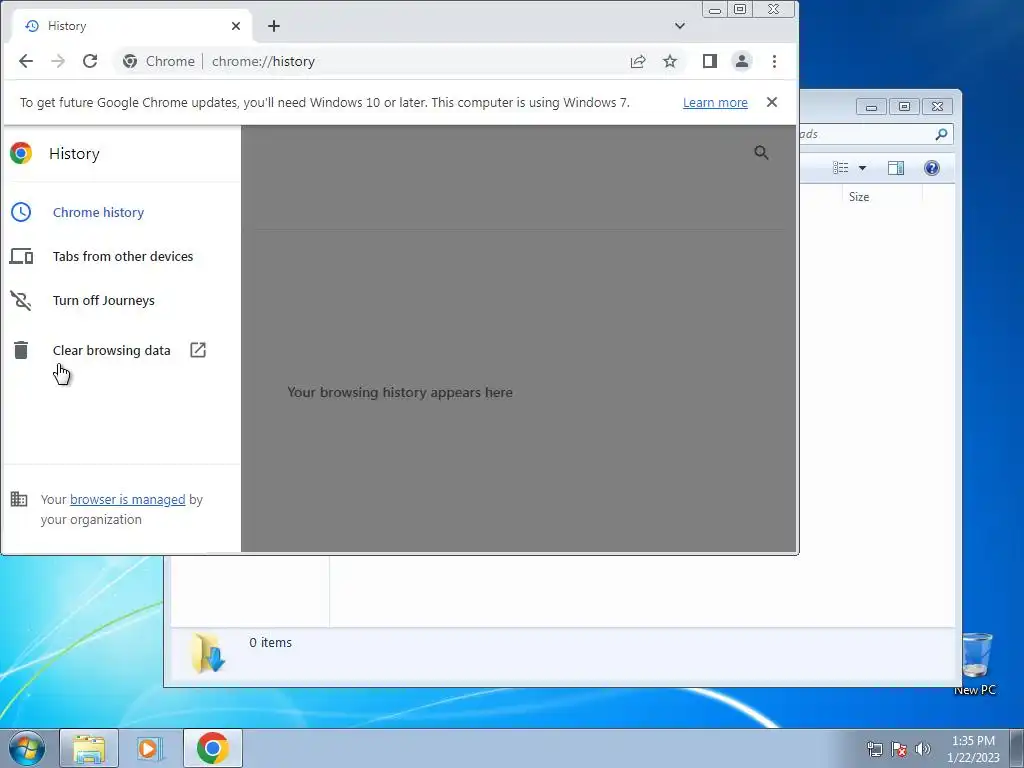Image resolution: width=1024 pixels, height=768 pixels.
Task: Select Chrome history in sidebar
Action: (x=98, y=212)
